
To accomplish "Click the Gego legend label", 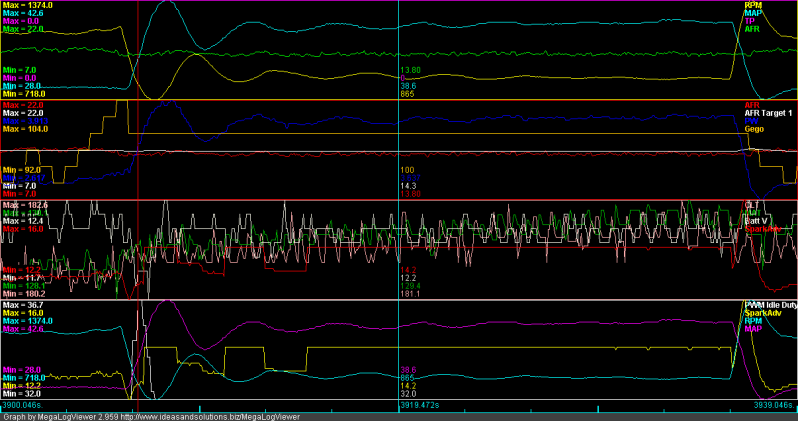I will point(754,129).
